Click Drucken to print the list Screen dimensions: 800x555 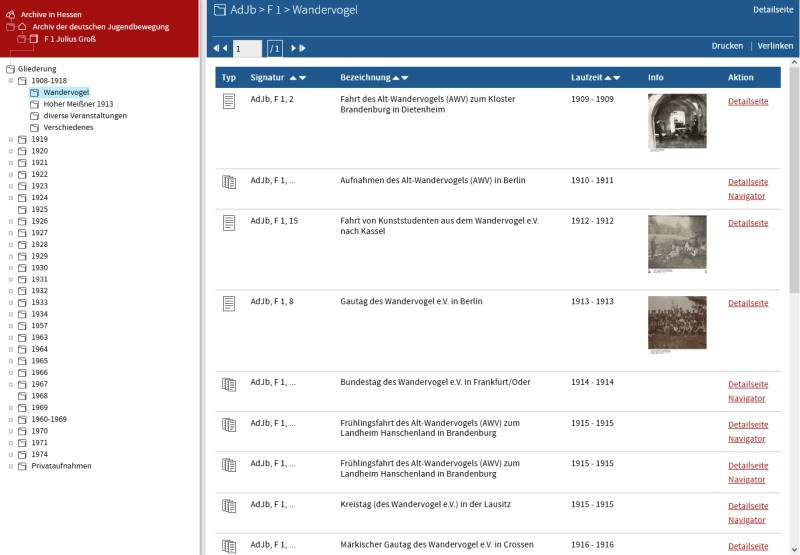[x=727, y=46]
